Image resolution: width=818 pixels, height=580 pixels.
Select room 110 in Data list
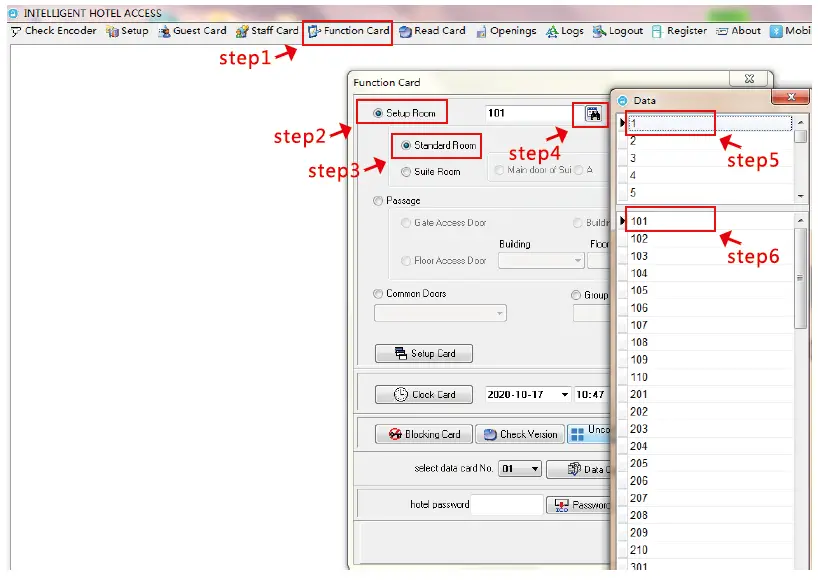(709, 377)
